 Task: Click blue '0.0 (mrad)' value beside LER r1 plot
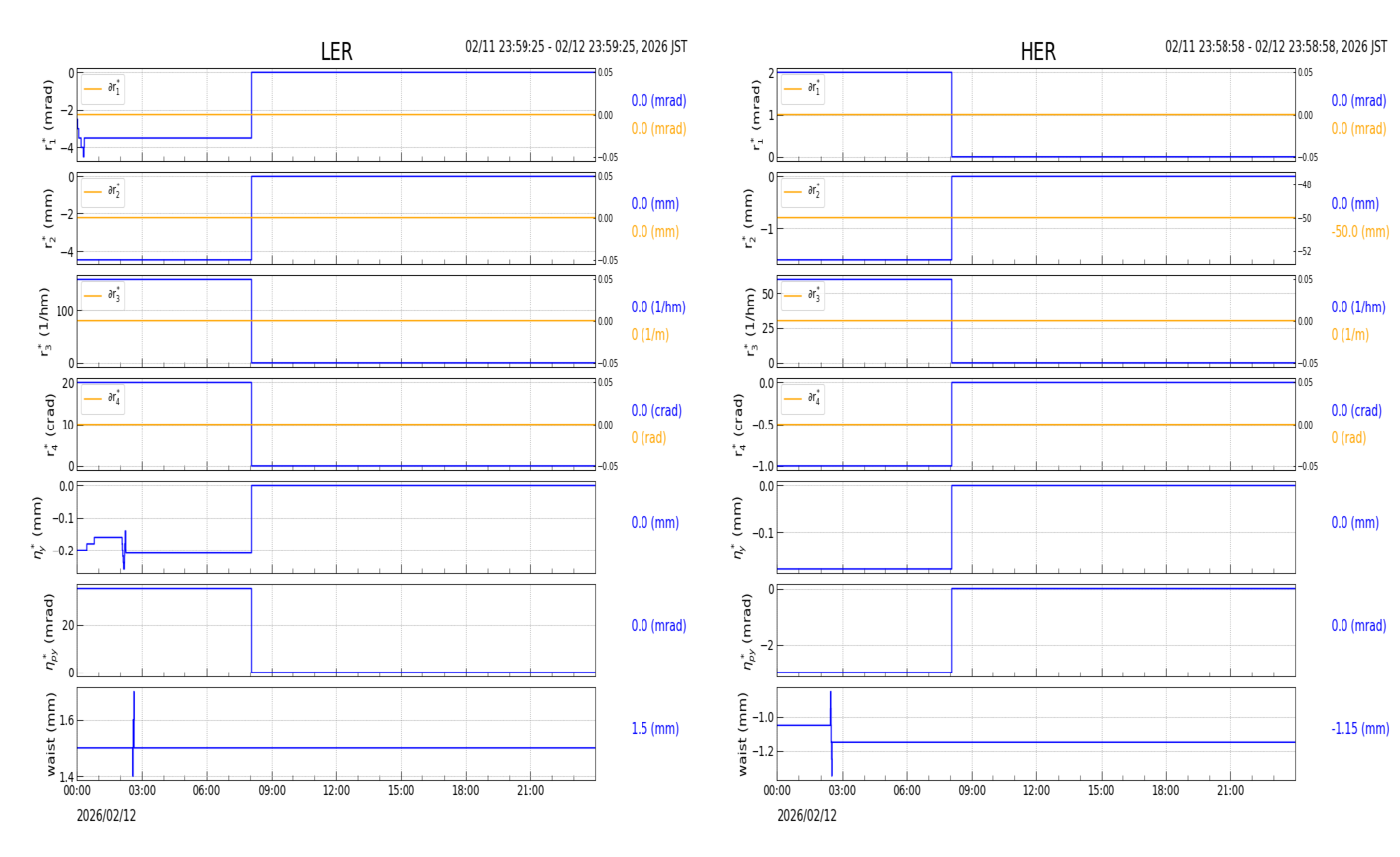tap(658, 101)
